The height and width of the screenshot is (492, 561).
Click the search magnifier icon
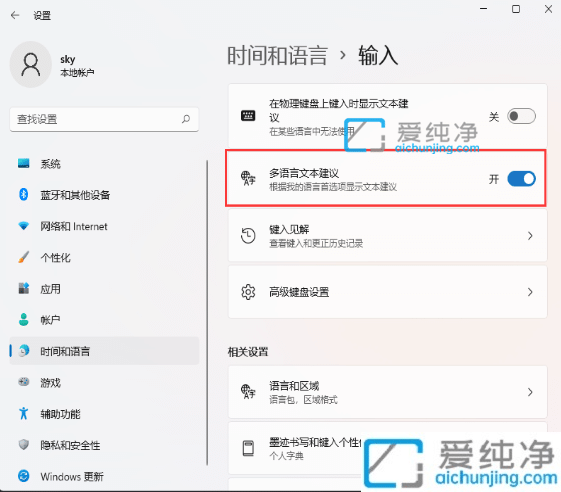[186, 119]
